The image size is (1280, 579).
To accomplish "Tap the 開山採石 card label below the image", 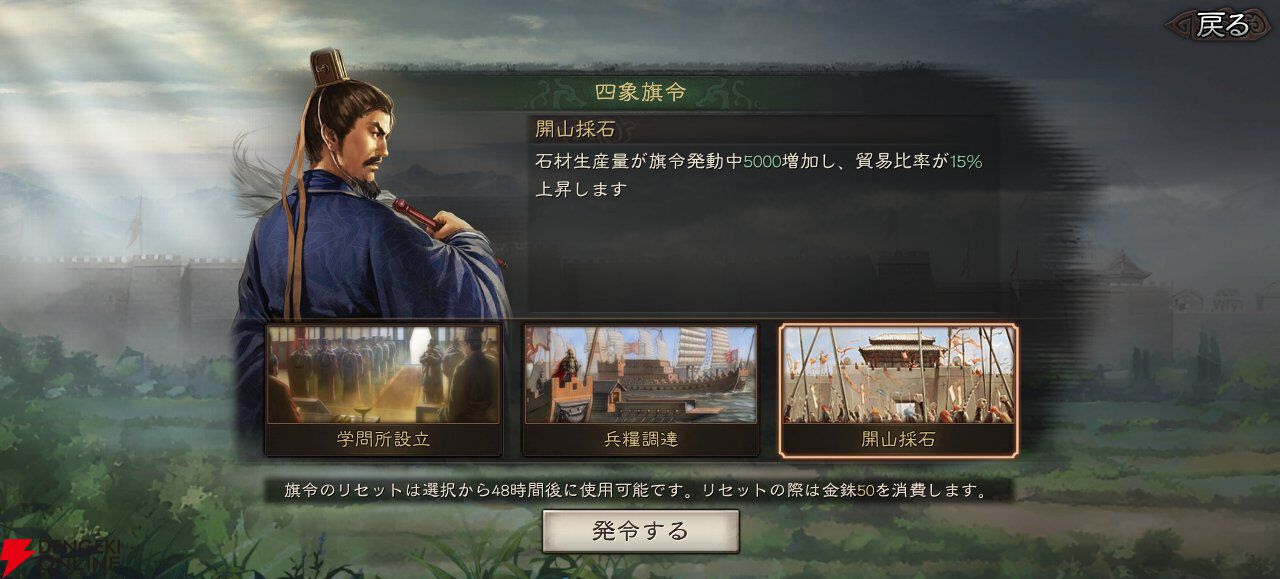I will [899, 439].
